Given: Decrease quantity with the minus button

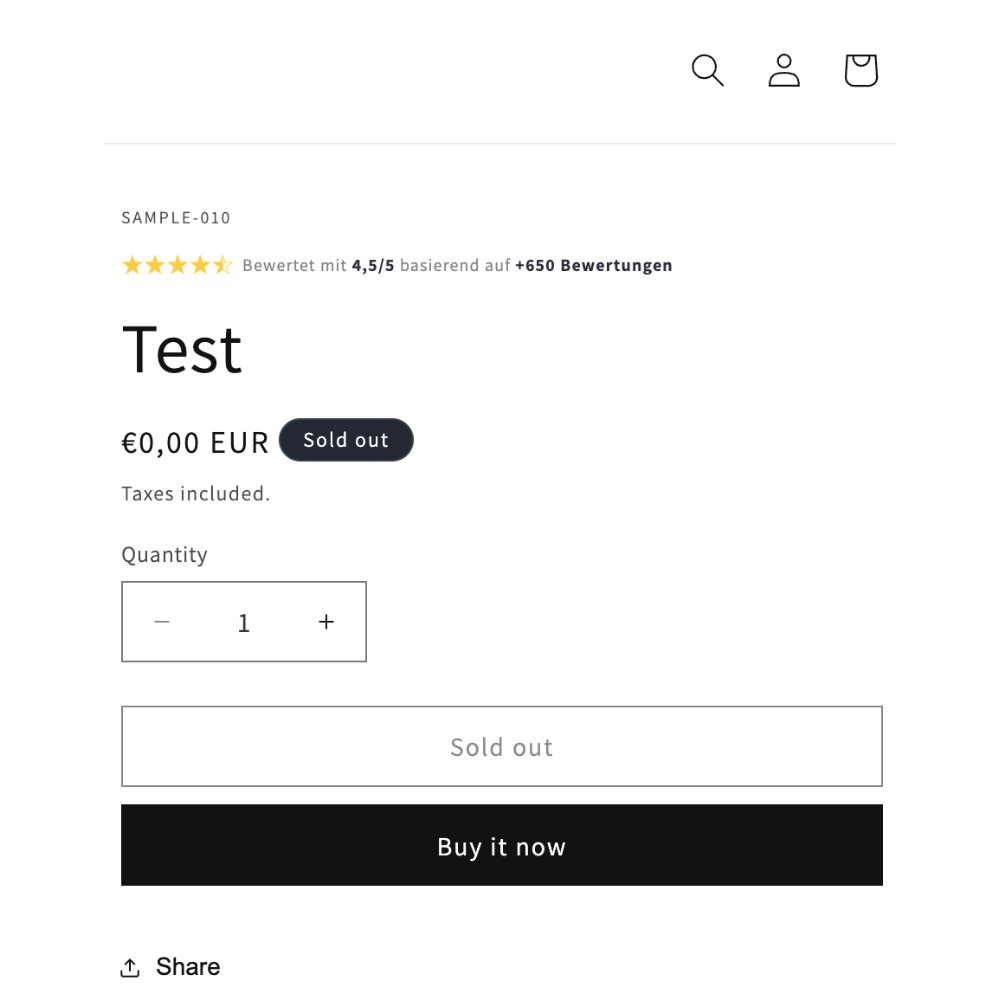Looking at the screenshot, I should (x=162, y=622).
